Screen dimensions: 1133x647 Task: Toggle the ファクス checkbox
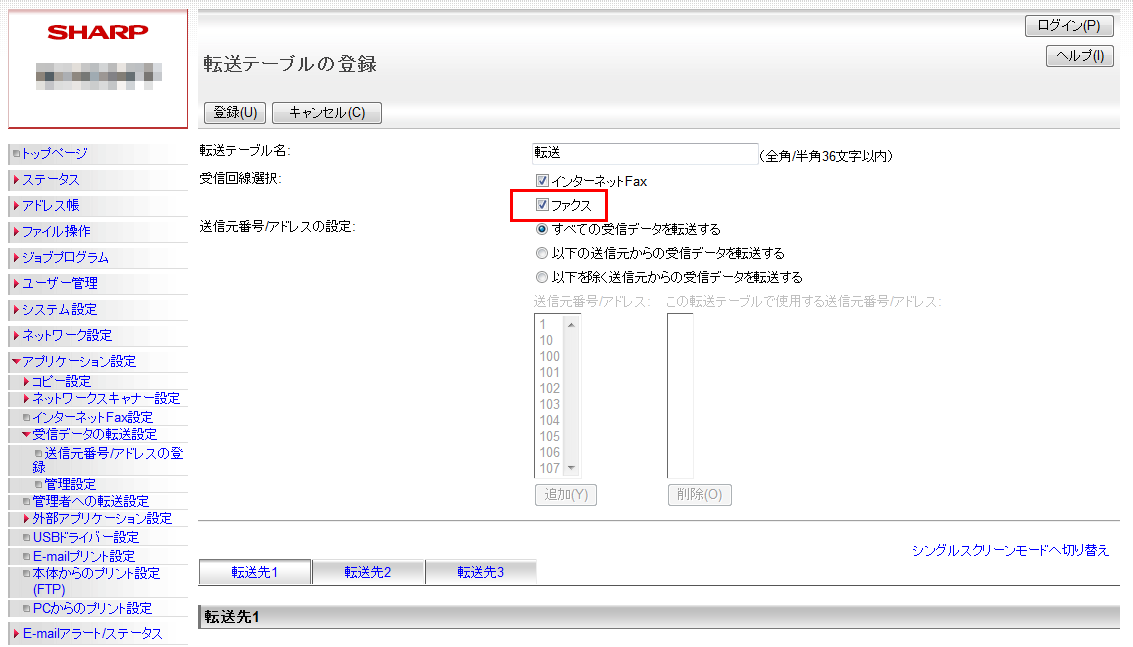click(542, 205)
